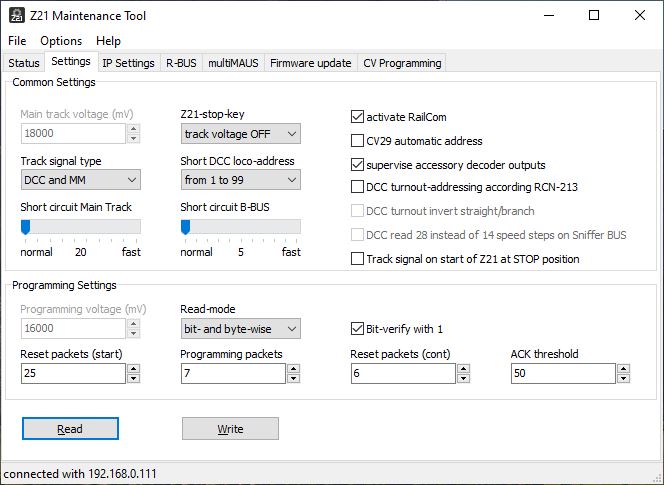Decrease Reset packets (cont) with down arrow
Screen dimensions: 664x485
pyautogui.click(x=463, y=378)
